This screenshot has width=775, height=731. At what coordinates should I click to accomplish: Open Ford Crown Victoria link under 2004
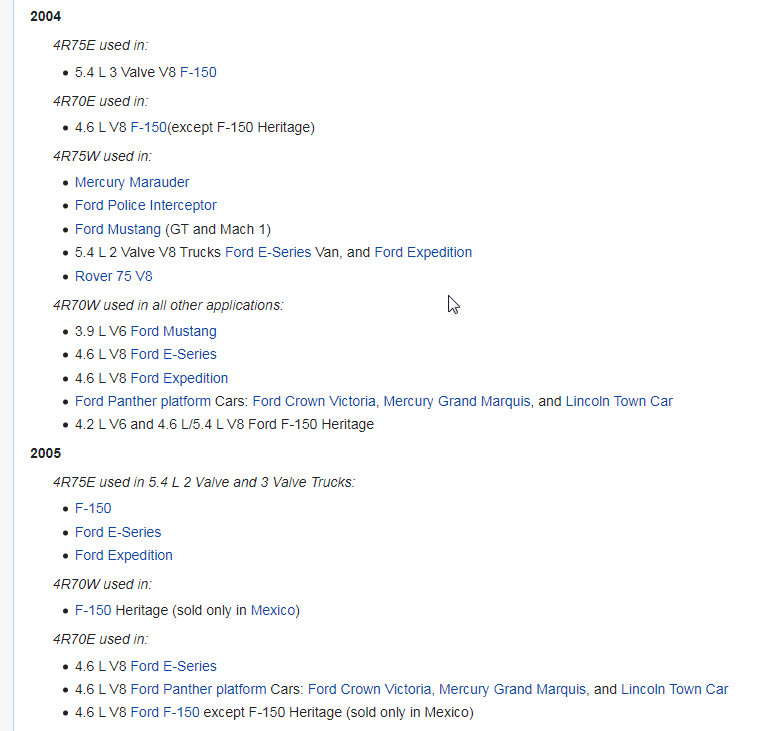(x=314, y=401)
